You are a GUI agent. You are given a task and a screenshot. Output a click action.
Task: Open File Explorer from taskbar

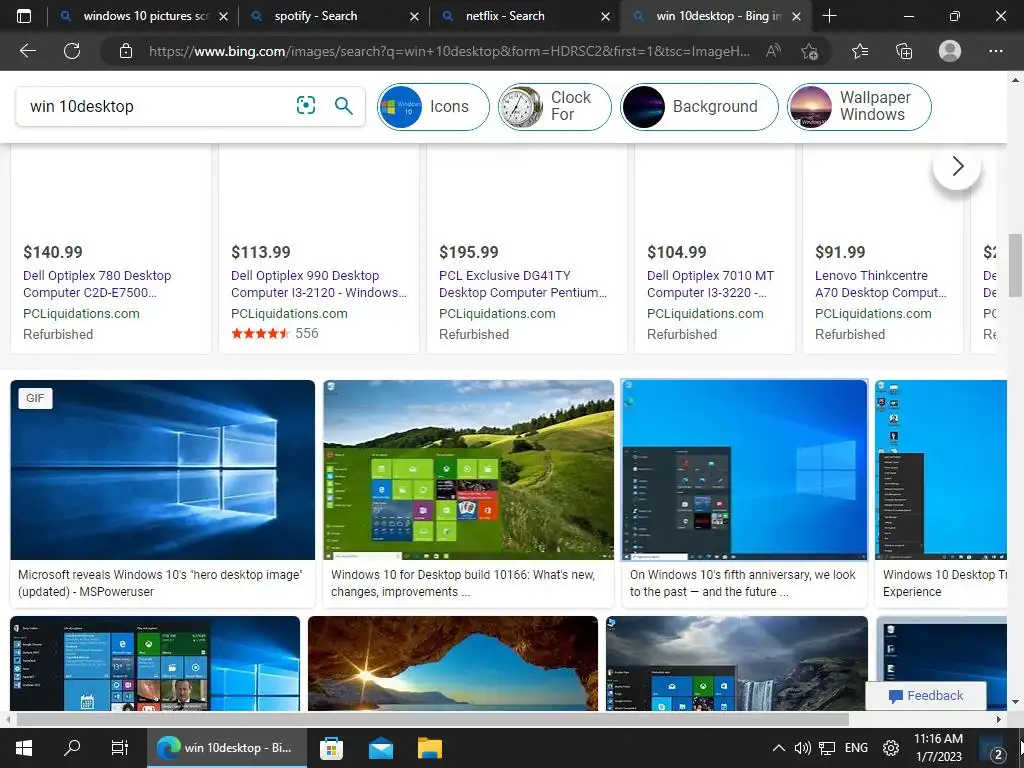[430, 748]
